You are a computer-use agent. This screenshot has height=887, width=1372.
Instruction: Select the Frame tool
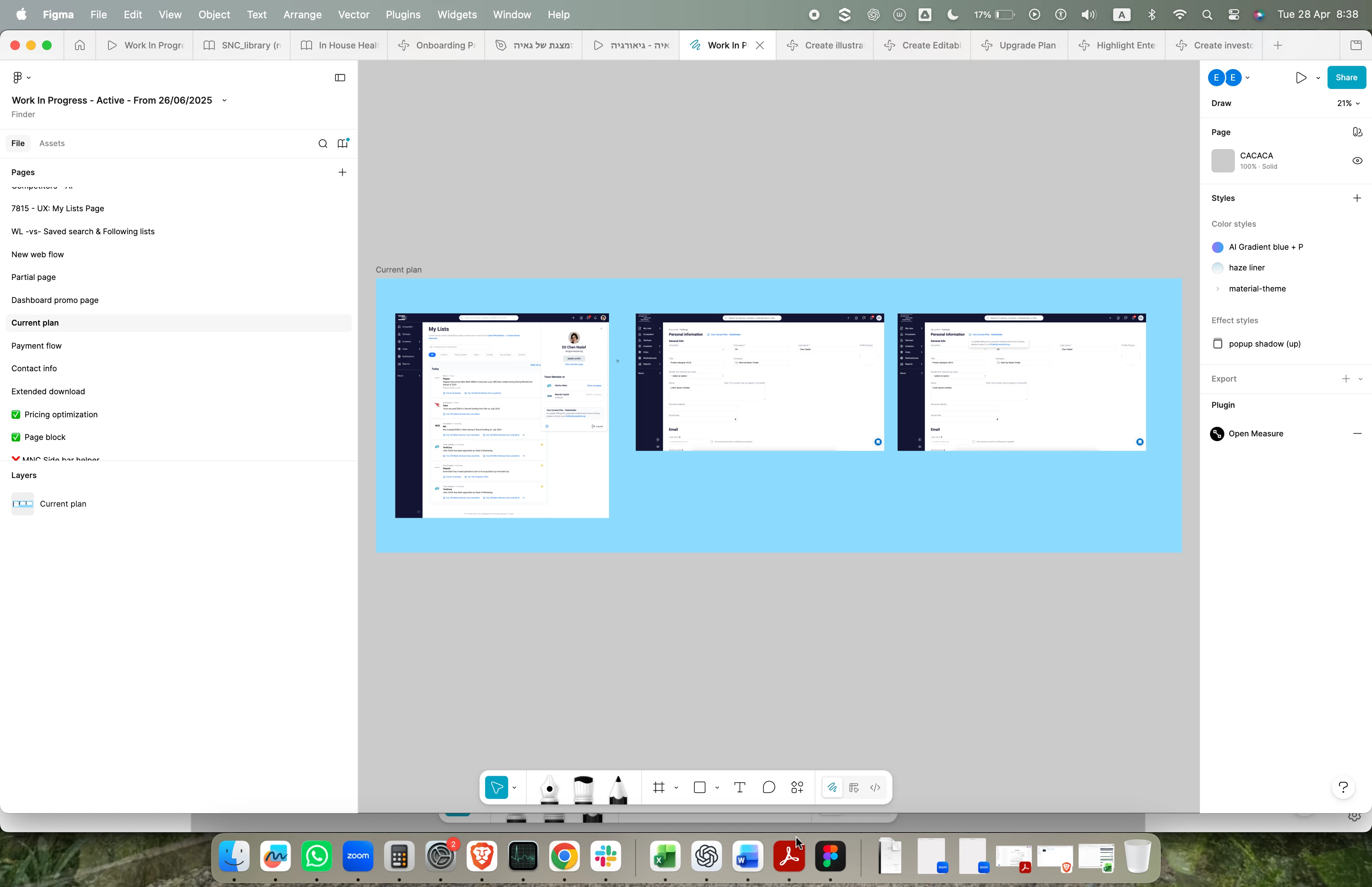click(x=659, y=787)
